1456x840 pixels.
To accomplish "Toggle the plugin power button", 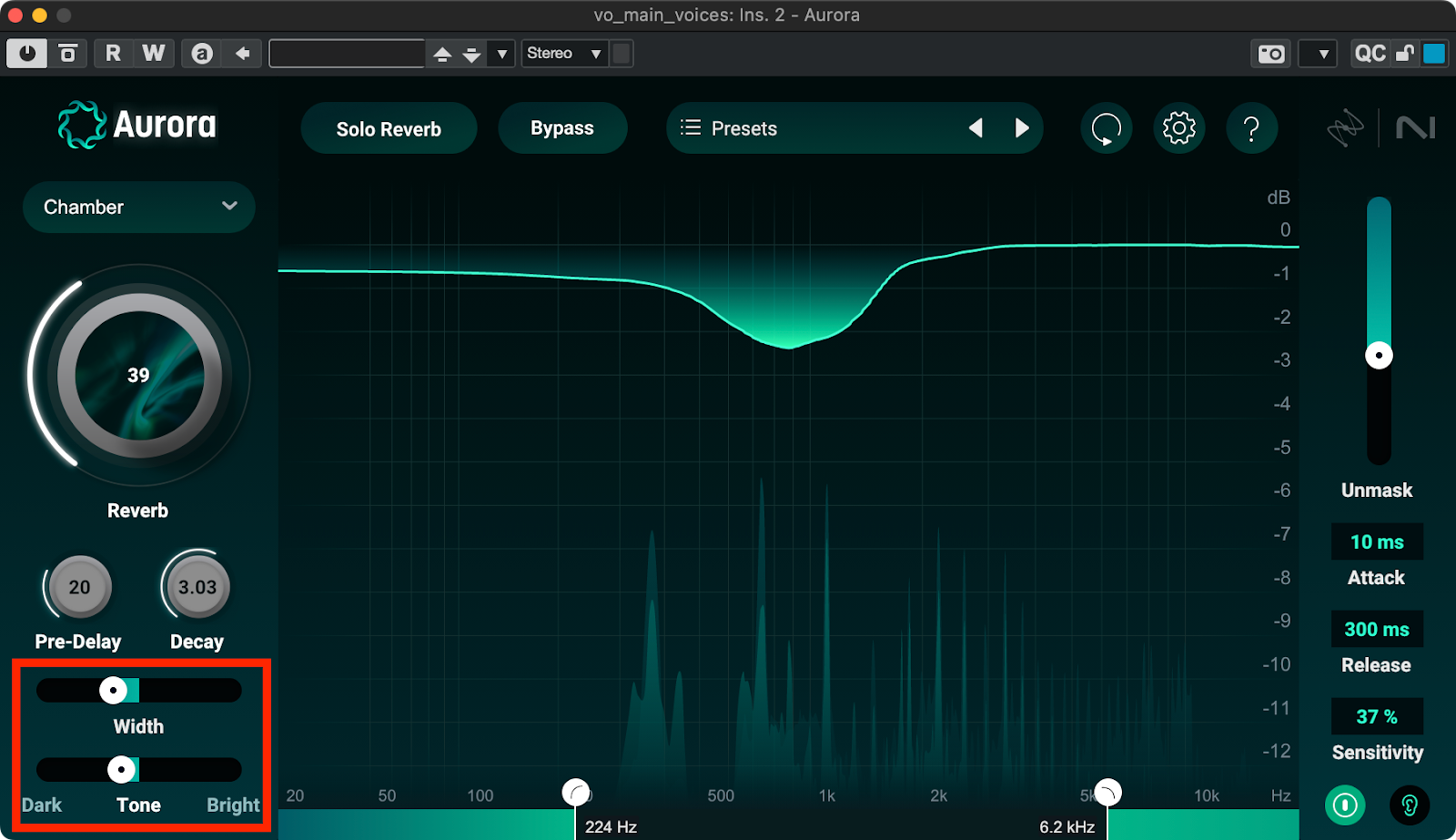I will click(x=27, y=54).
